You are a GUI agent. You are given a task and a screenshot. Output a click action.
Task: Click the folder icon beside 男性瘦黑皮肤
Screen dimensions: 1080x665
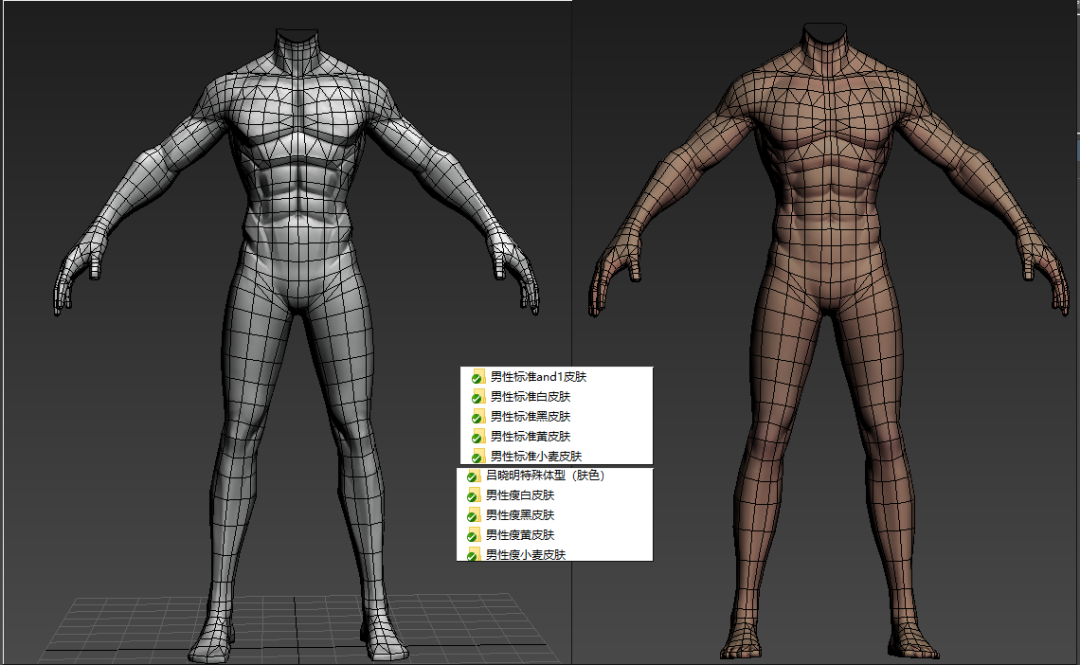(x=474, y=515)
